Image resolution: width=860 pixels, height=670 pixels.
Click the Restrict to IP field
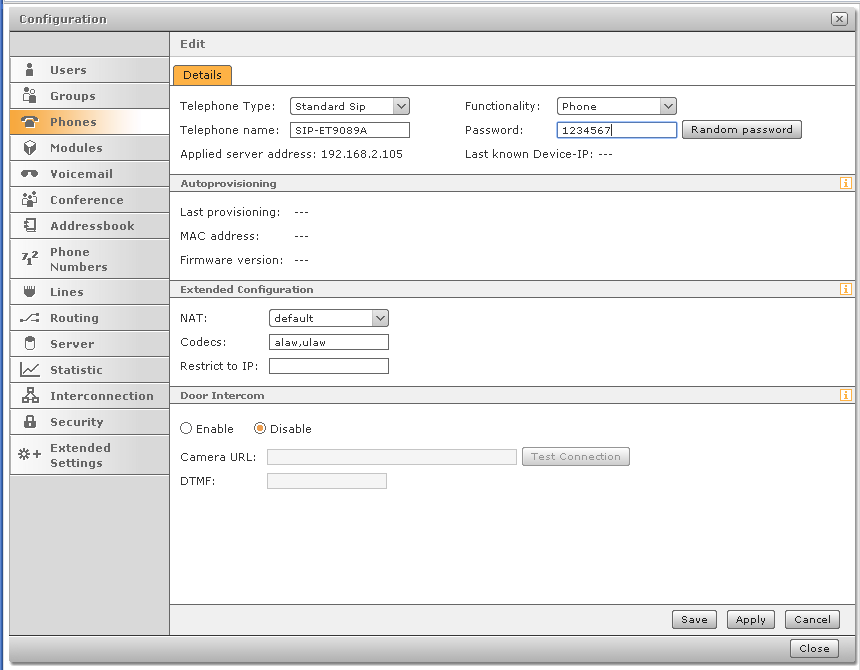tap(329, 366)
